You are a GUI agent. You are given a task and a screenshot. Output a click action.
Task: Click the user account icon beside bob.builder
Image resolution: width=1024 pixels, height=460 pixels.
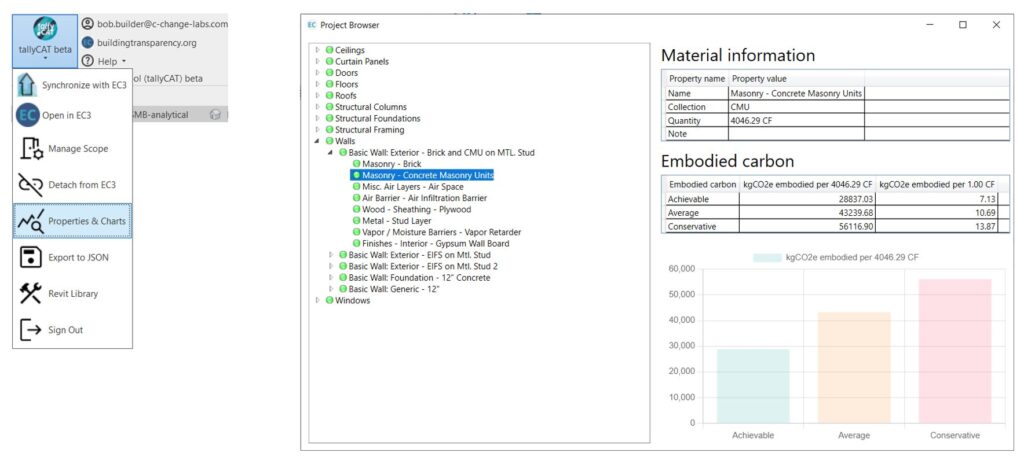(x=88, y=24)
